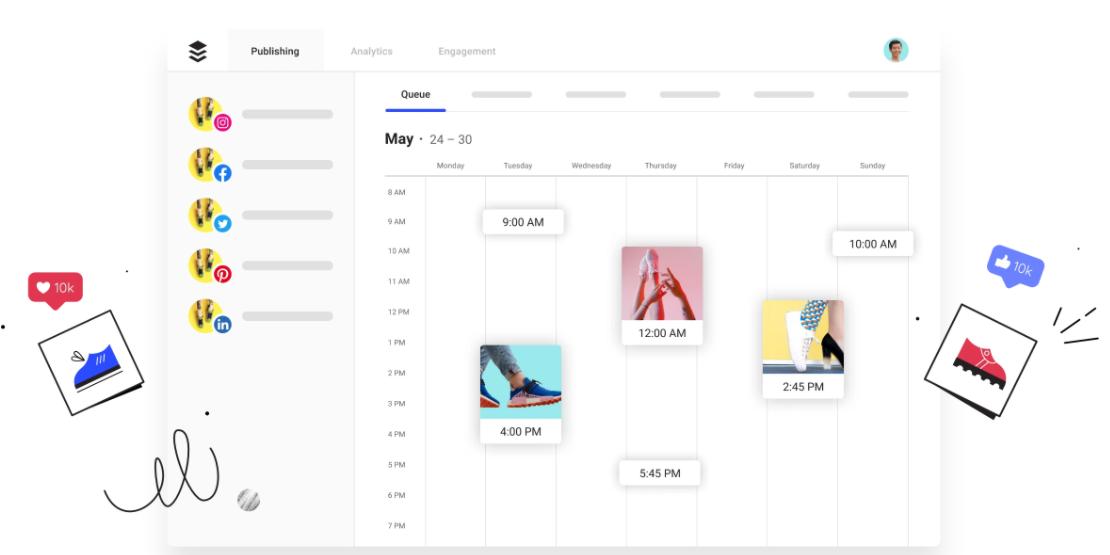
Task: Switch to the Publishing tab
Action: (x=275, y=51)
